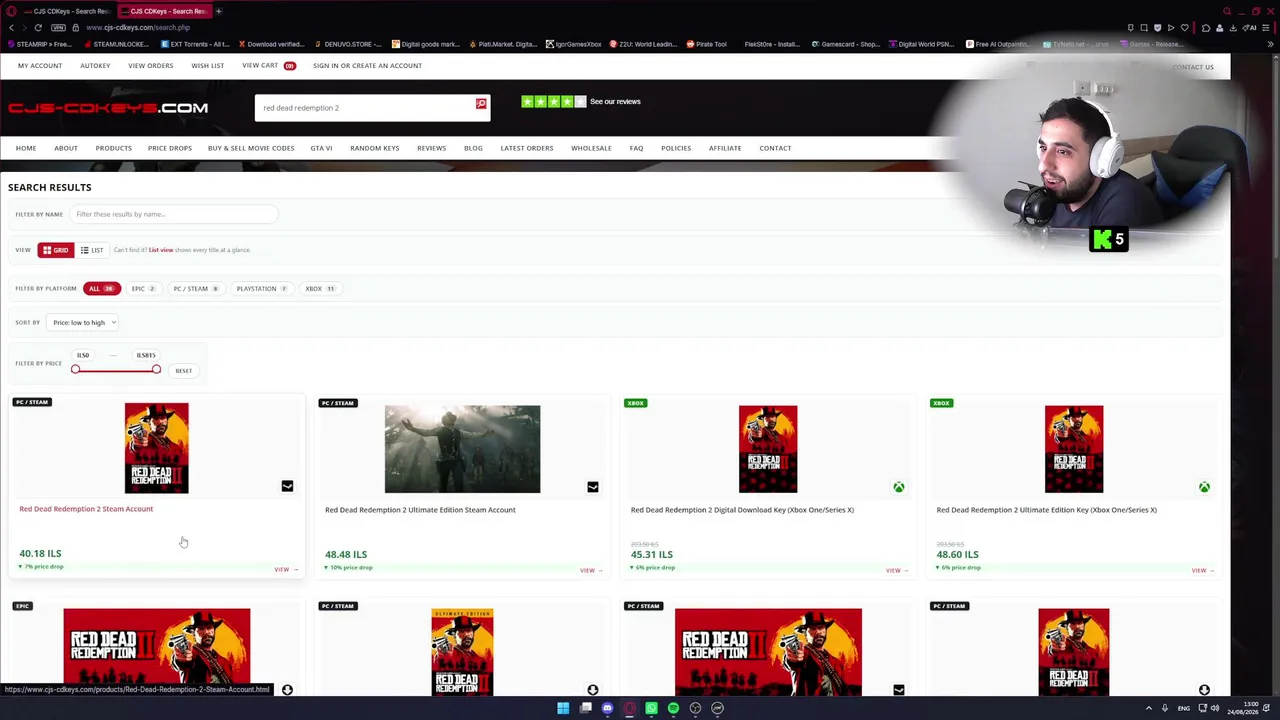Select the All platform filter
This screenshot has width=1280, height=720.
coord(101,289)
